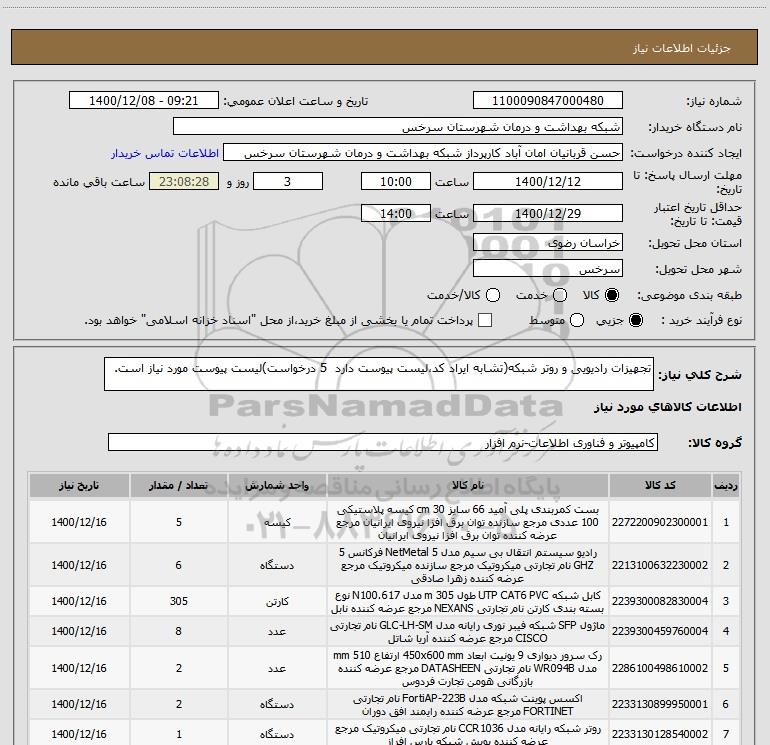Click the delivery city field سرخس

548,269
